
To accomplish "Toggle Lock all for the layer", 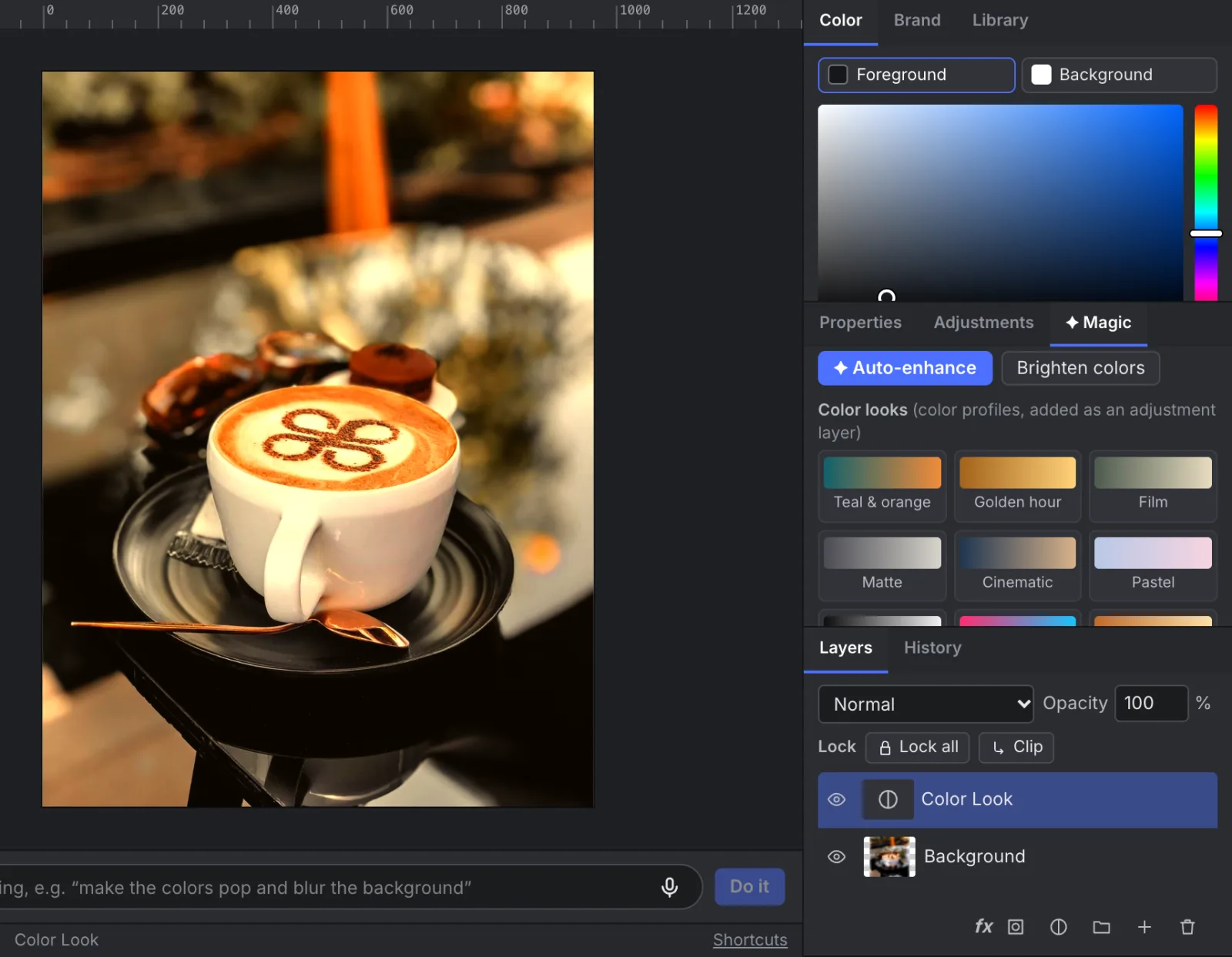I will (917, 747).
